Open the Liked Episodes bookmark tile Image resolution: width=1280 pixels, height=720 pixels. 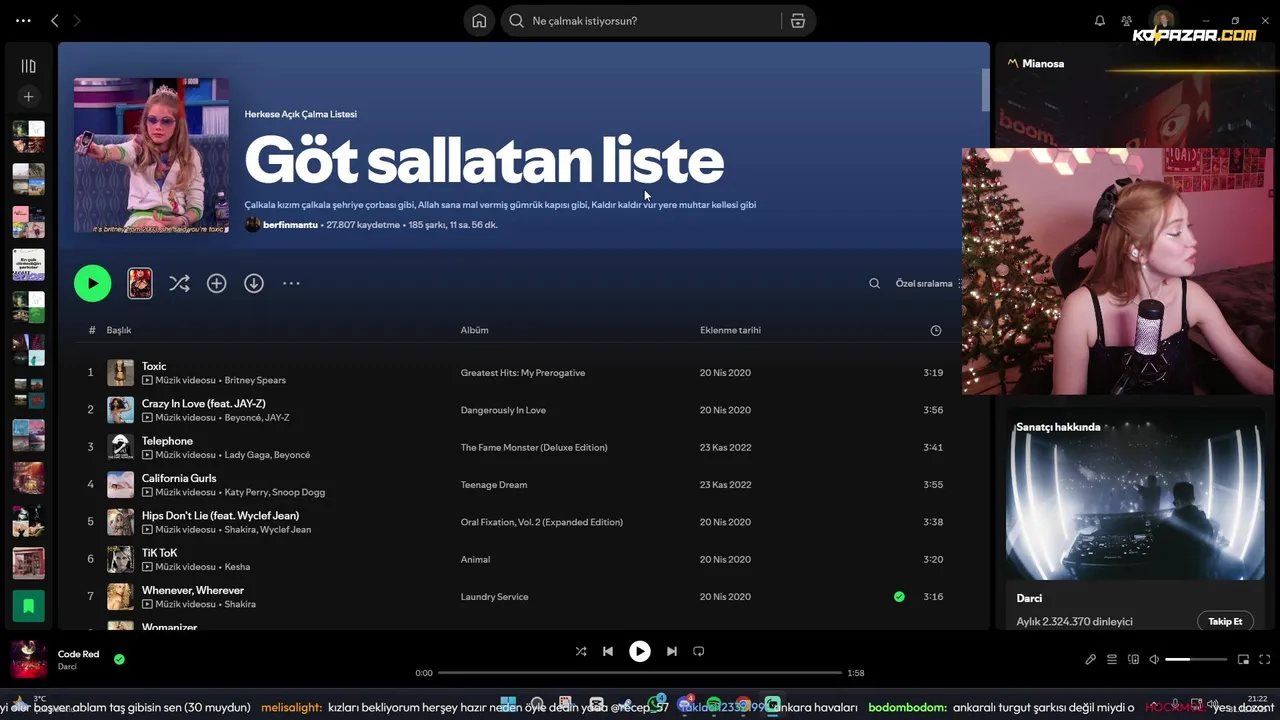(28, 606)
